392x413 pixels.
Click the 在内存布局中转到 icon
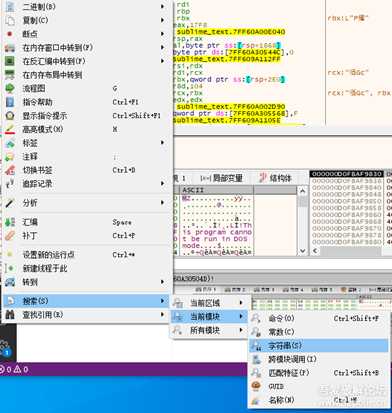click(x=10, y=75)
